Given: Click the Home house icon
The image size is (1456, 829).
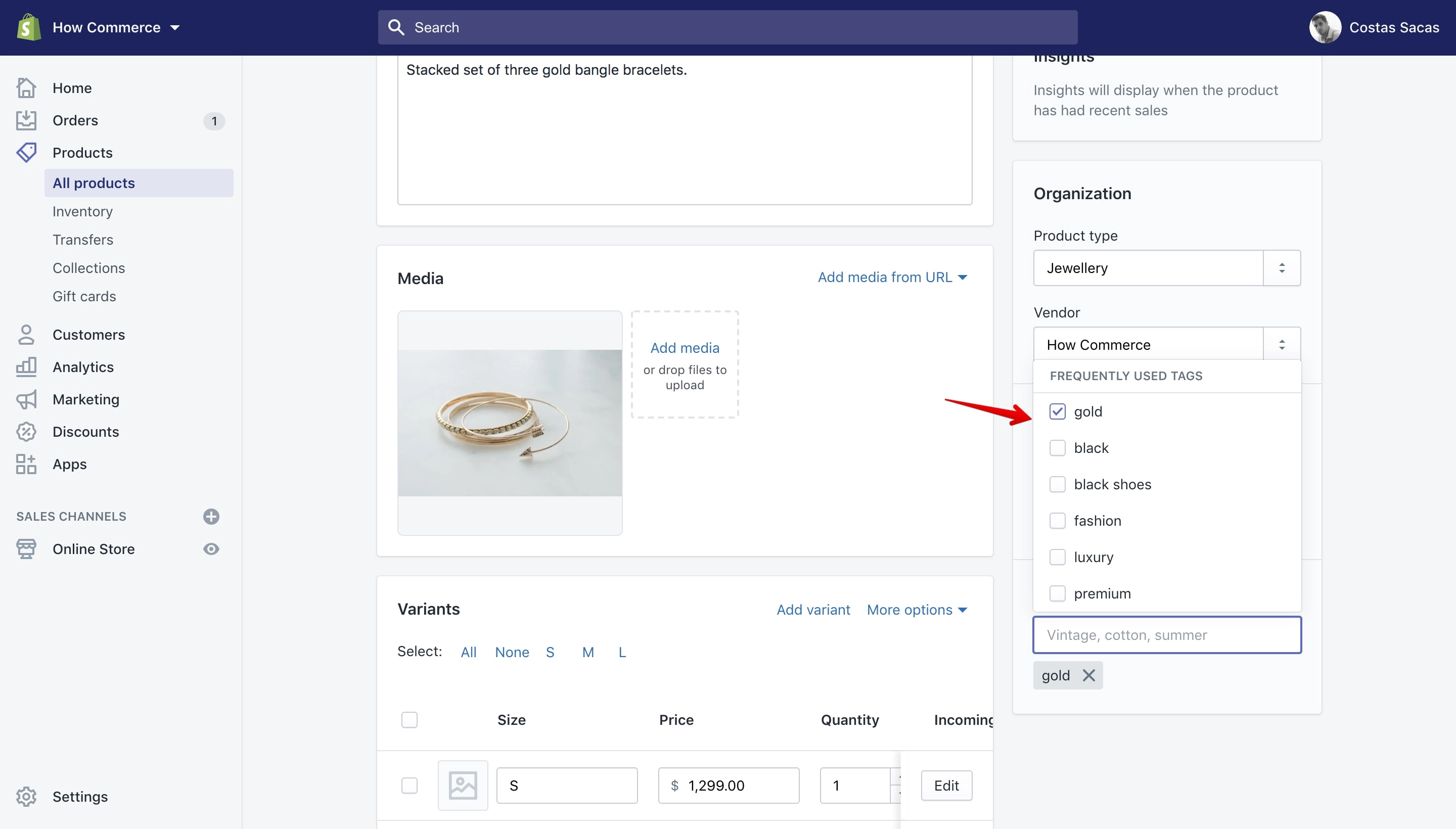Looking at the screenshot, I should click(x=26, y=88).
